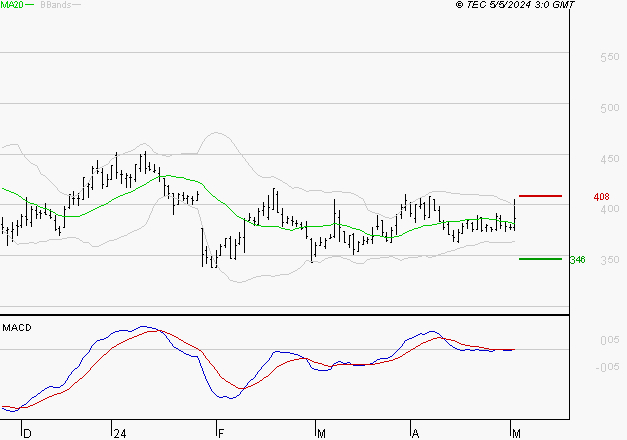
Task: Click the first M (March) timeline marker
Action: point(321,434)
